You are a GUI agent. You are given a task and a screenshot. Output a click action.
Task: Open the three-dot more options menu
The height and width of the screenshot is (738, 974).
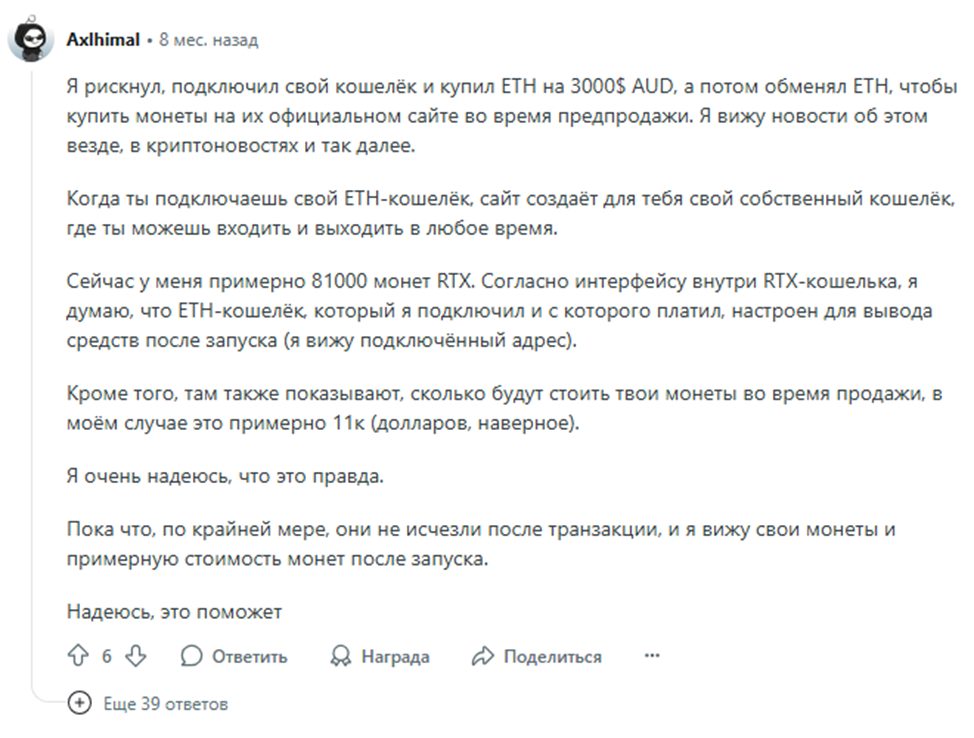652,656
